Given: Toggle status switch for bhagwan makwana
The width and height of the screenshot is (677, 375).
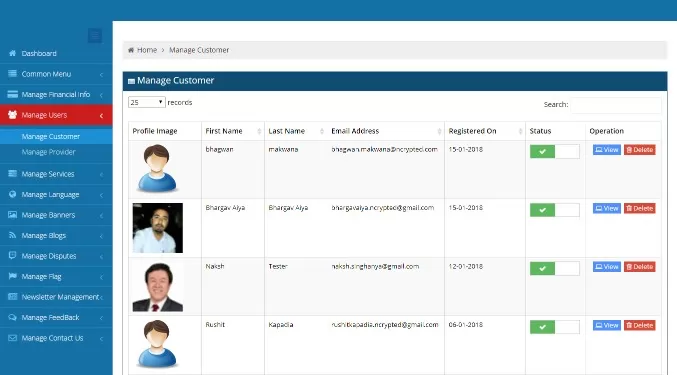Looking at the screenshot, I should pos(554,151).
